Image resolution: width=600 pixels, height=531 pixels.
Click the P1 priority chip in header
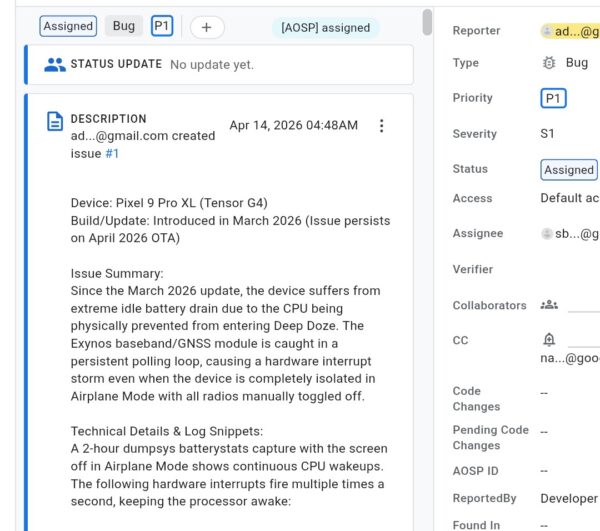(162, 26)
